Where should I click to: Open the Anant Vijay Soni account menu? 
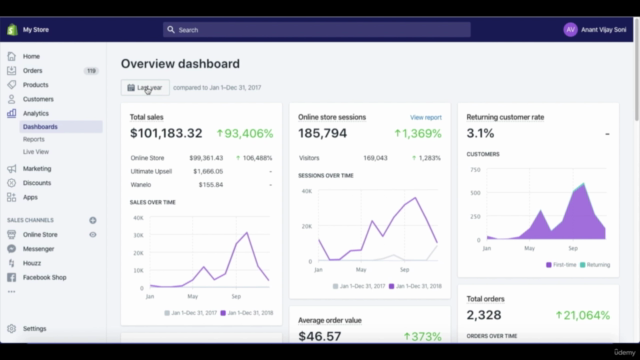595,29
